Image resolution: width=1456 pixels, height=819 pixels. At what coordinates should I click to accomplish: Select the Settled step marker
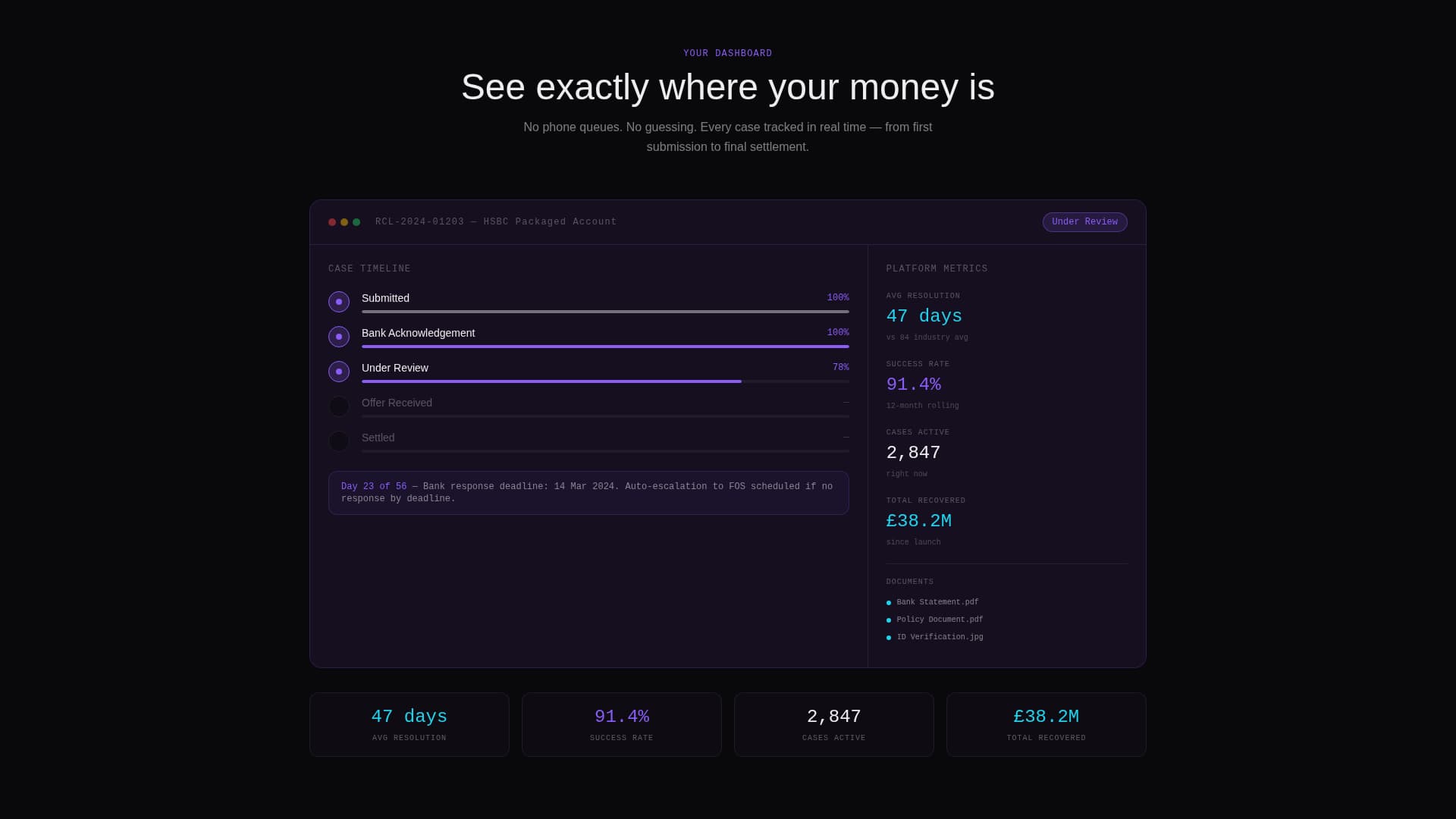click(x=339, y=441)
